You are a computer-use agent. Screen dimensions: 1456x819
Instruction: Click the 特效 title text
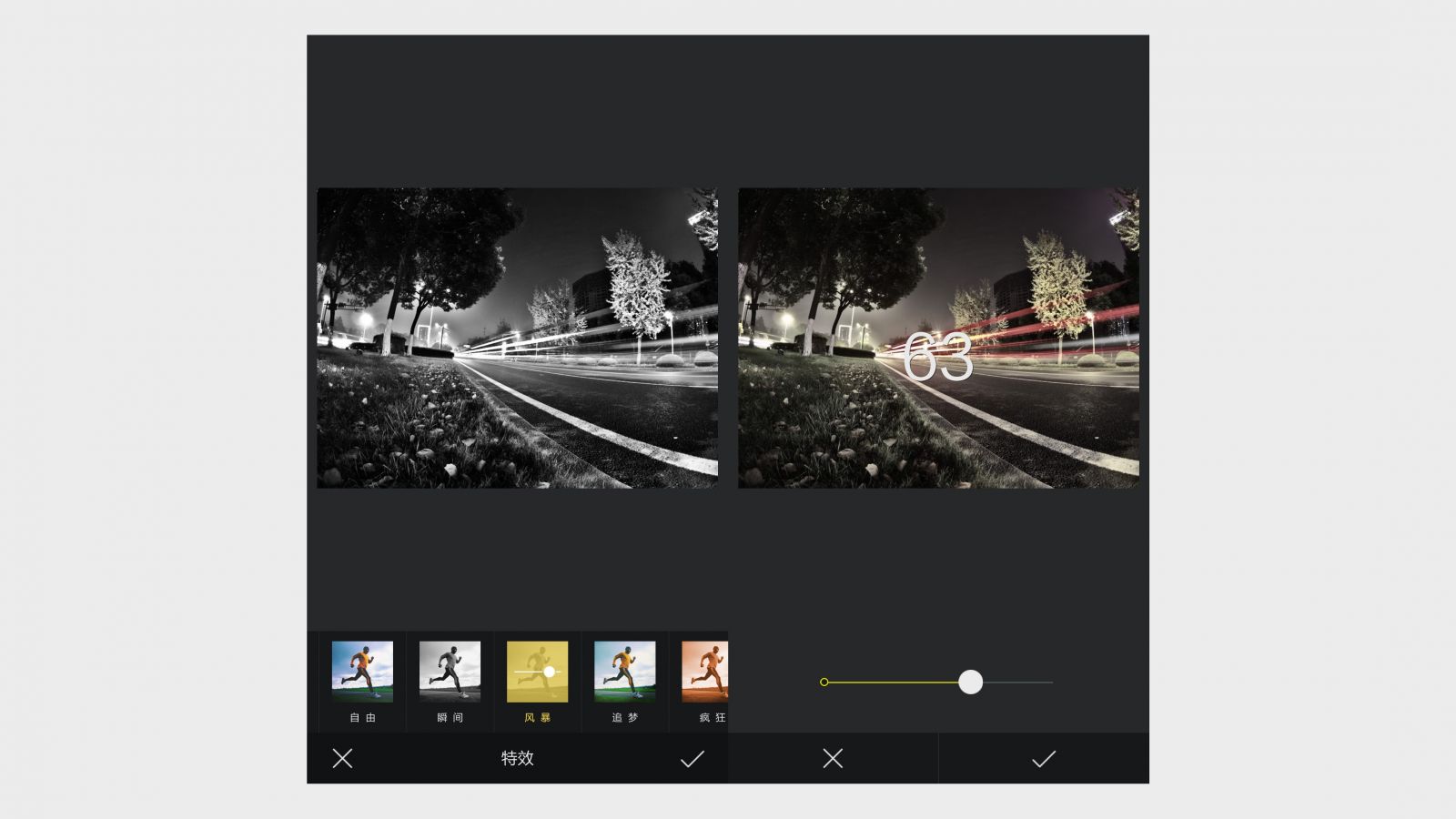click(x=517, y=758)
